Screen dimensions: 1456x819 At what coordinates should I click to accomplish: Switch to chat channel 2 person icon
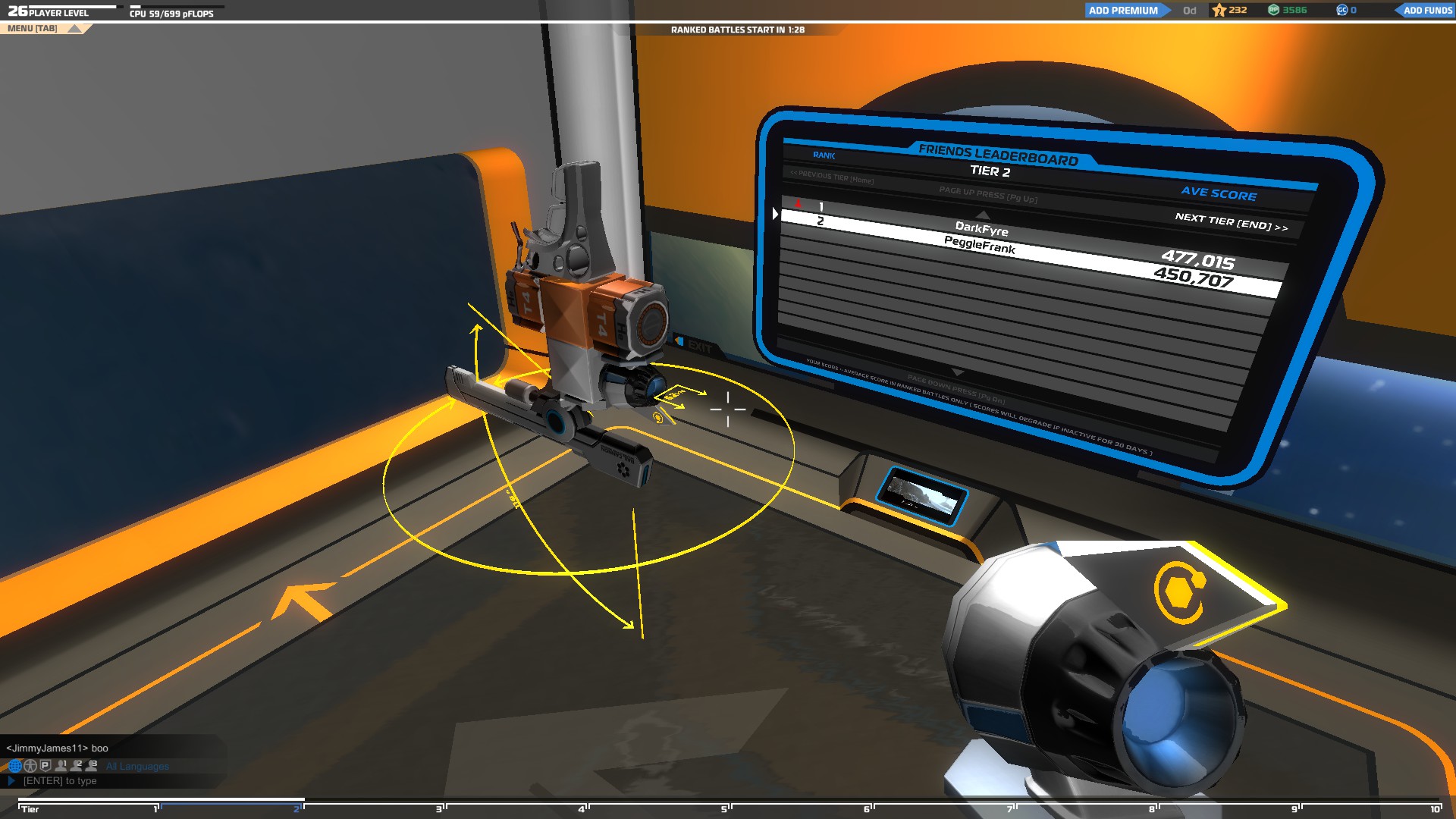pos(76,766)
